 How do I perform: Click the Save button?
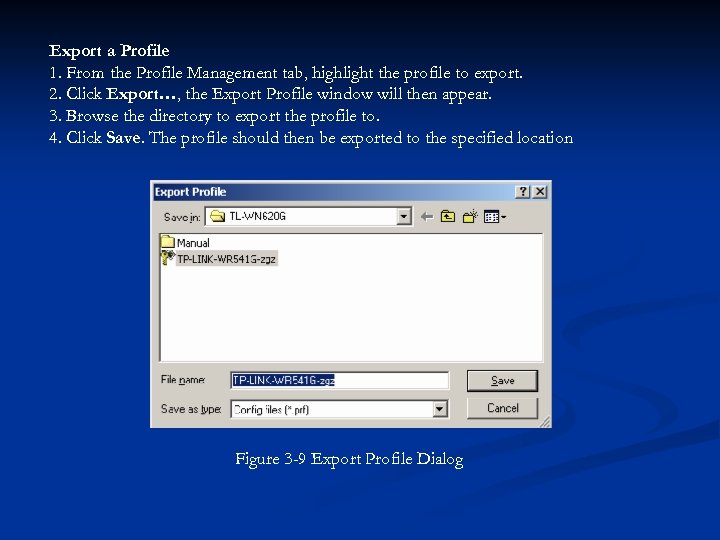(502, 381)
